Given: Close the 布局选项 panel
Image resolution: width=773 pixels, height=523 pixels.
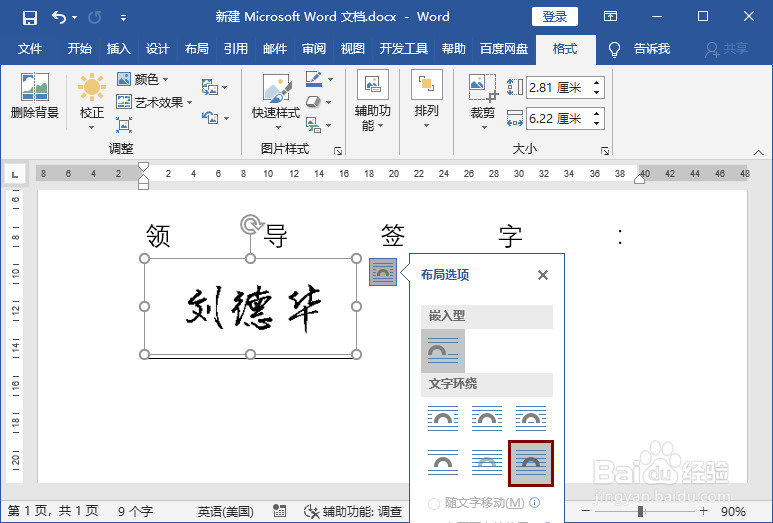Looking at the screenshot, I should (x=543, y=275).
